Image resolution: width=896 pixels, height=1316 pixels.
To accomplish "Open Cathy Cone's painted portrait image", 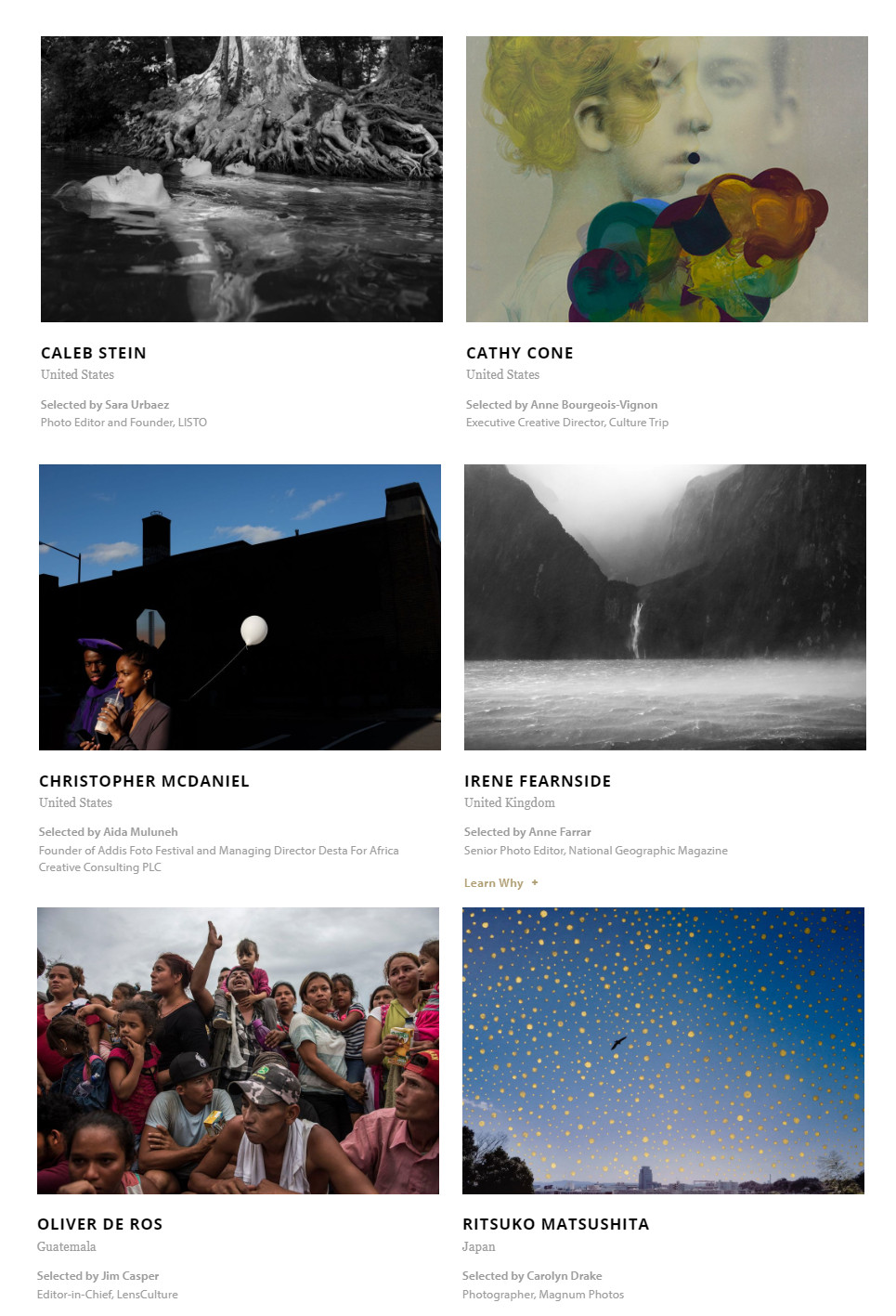I will click(x=667, y=179).
